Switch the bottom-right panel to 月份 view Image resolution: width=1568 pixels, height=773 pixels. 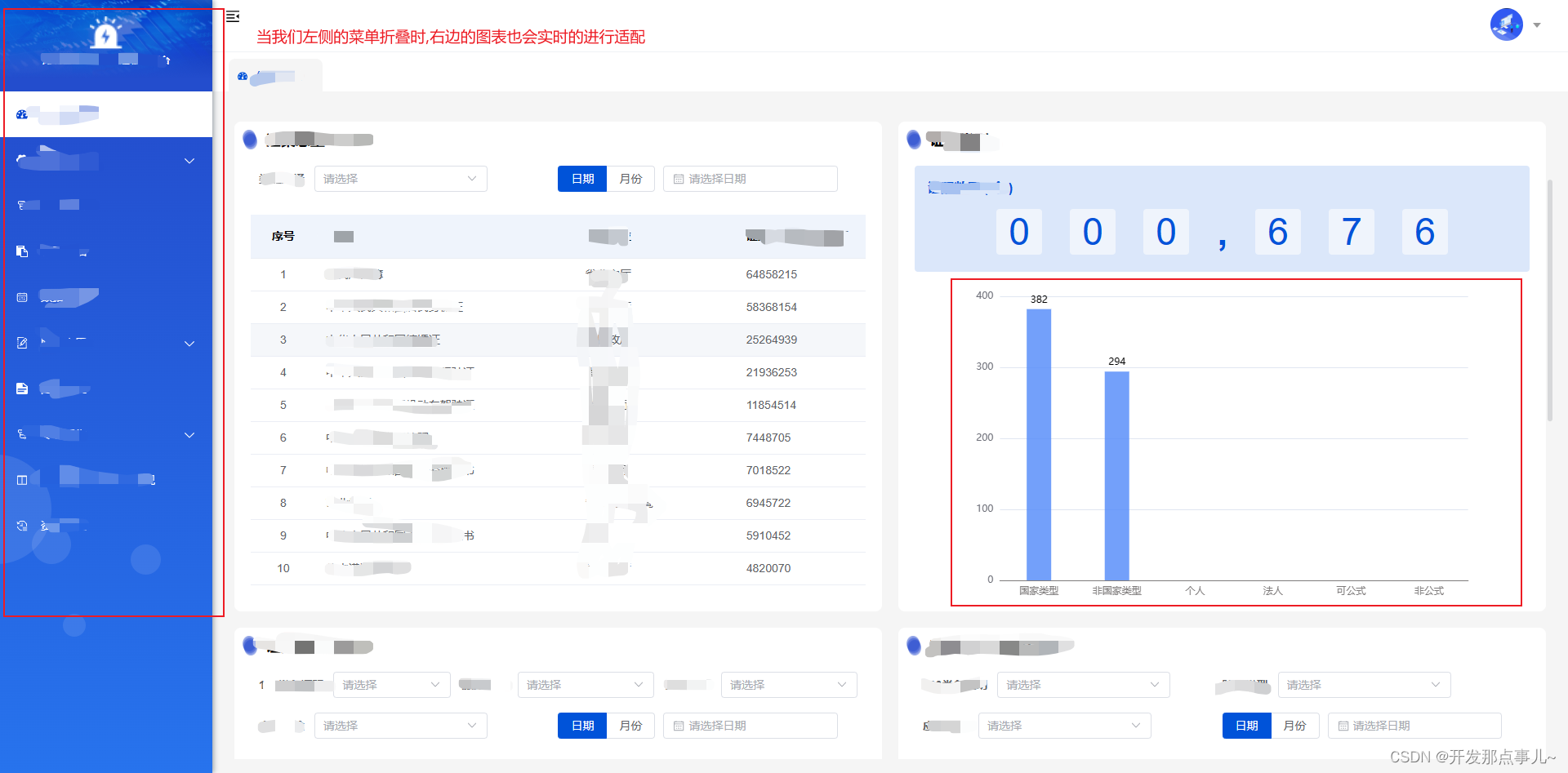coord(1295,725)
